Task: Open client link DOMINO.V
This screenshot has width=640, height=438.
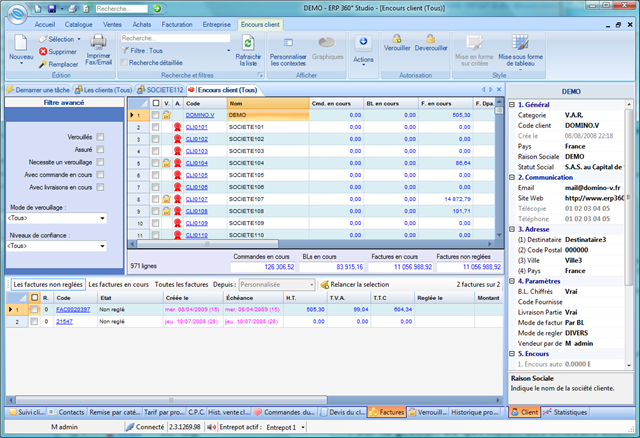Action: [x=200, y=115]
